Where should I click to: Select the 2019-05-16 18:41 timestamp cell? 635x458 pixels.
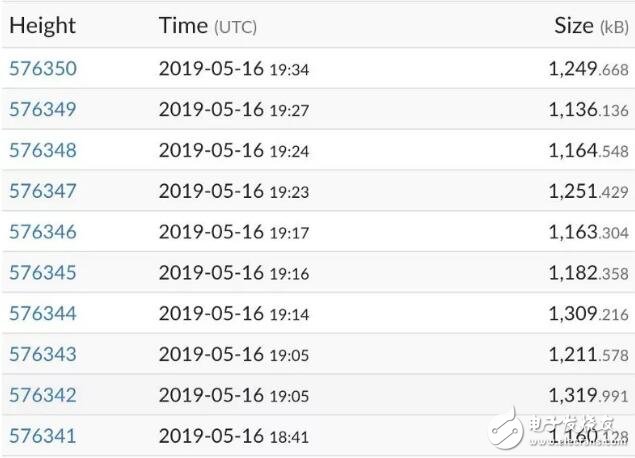234,436
